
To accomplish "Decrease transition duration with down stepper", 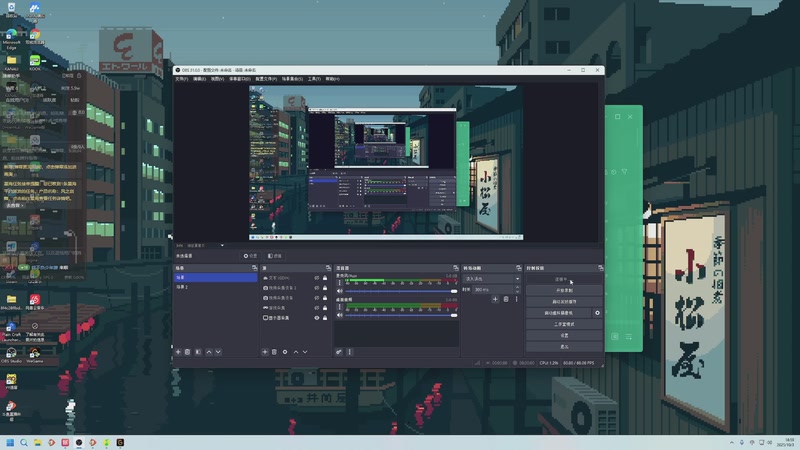I will tap(517, 291).
